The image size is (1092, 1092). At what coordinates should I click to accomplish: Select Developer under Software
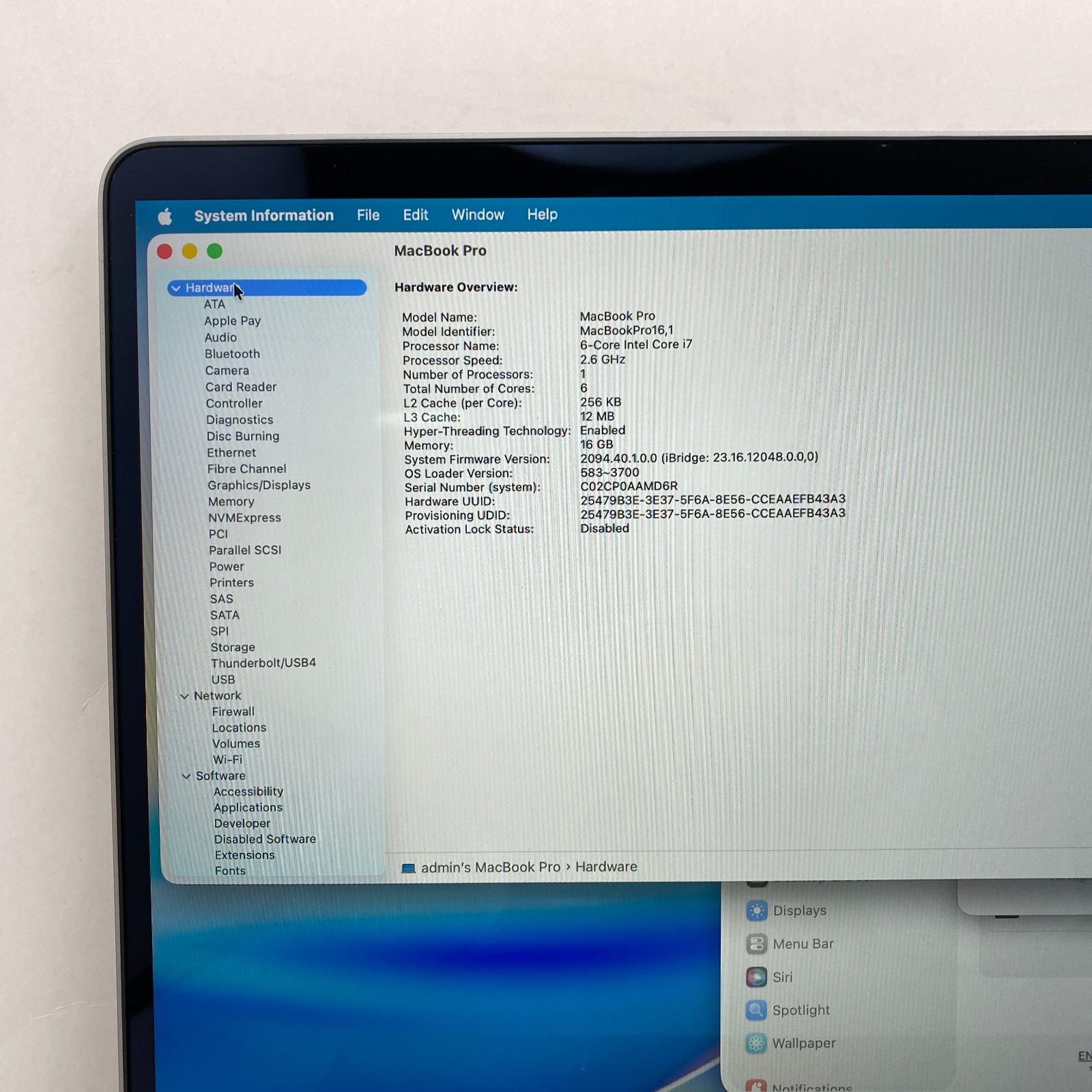pyautogui.click(x=242, y=824)
